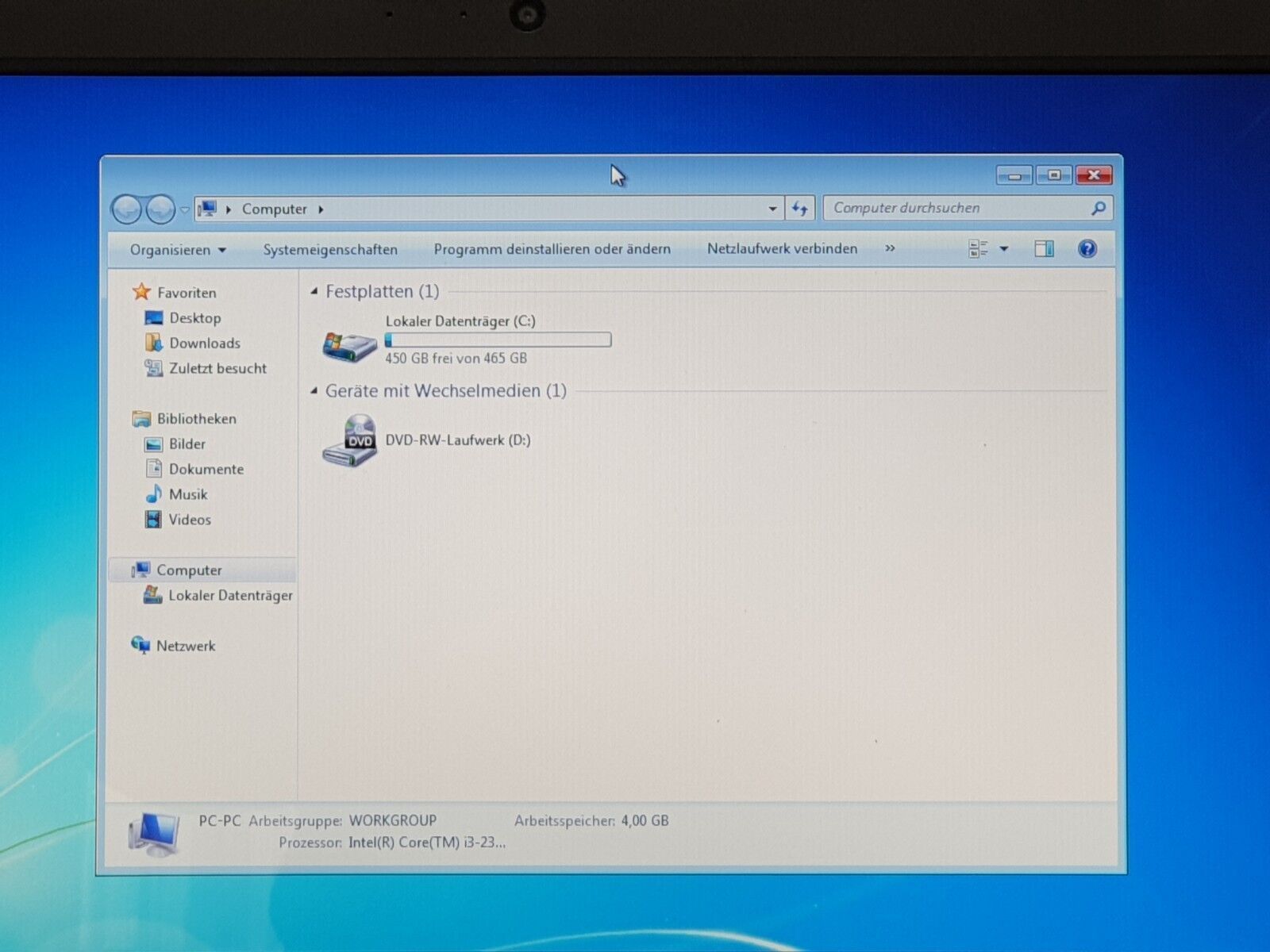Collapse the Festplatten group

[314, 292]
